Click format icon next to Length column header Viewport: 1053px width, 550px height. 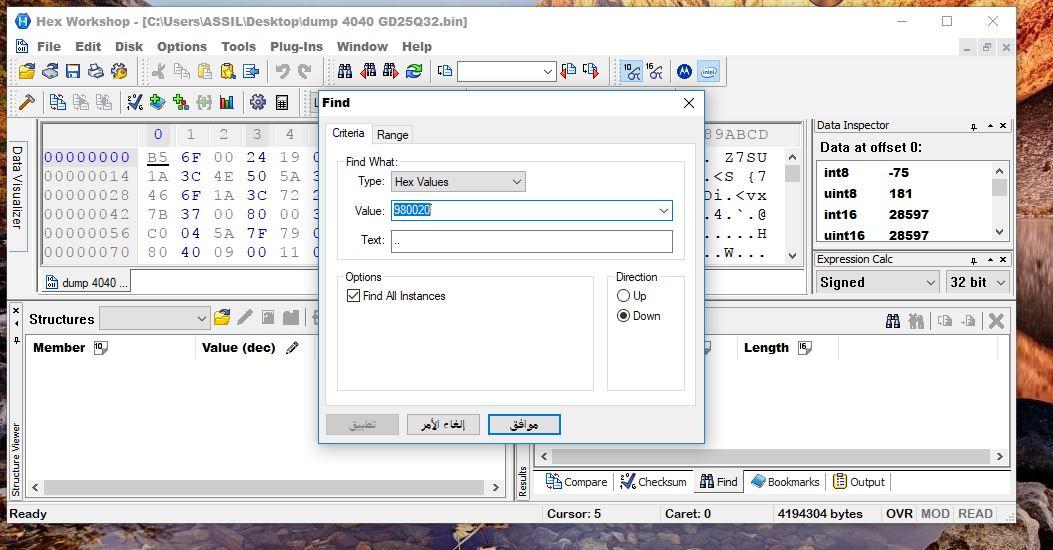pos(805,347)
